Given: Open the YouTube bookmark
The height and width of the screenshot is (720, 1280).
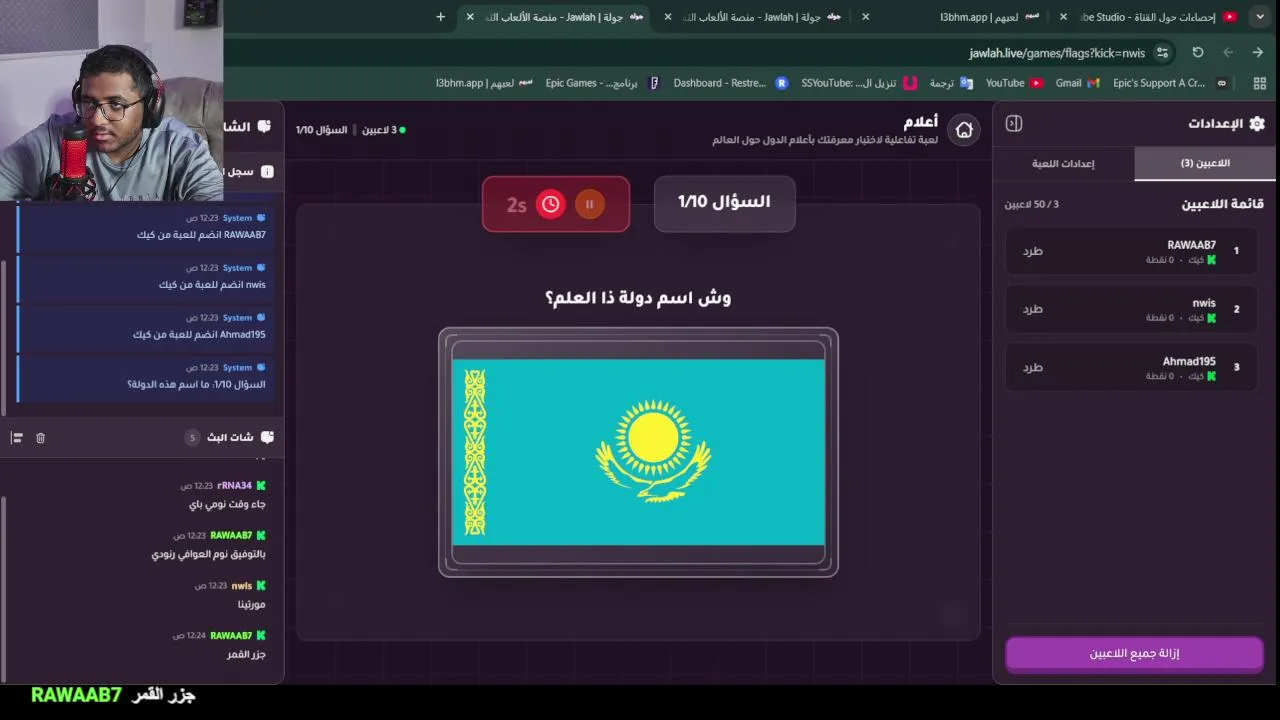Looking at the screenshot, I should (x=1014, y=83).
